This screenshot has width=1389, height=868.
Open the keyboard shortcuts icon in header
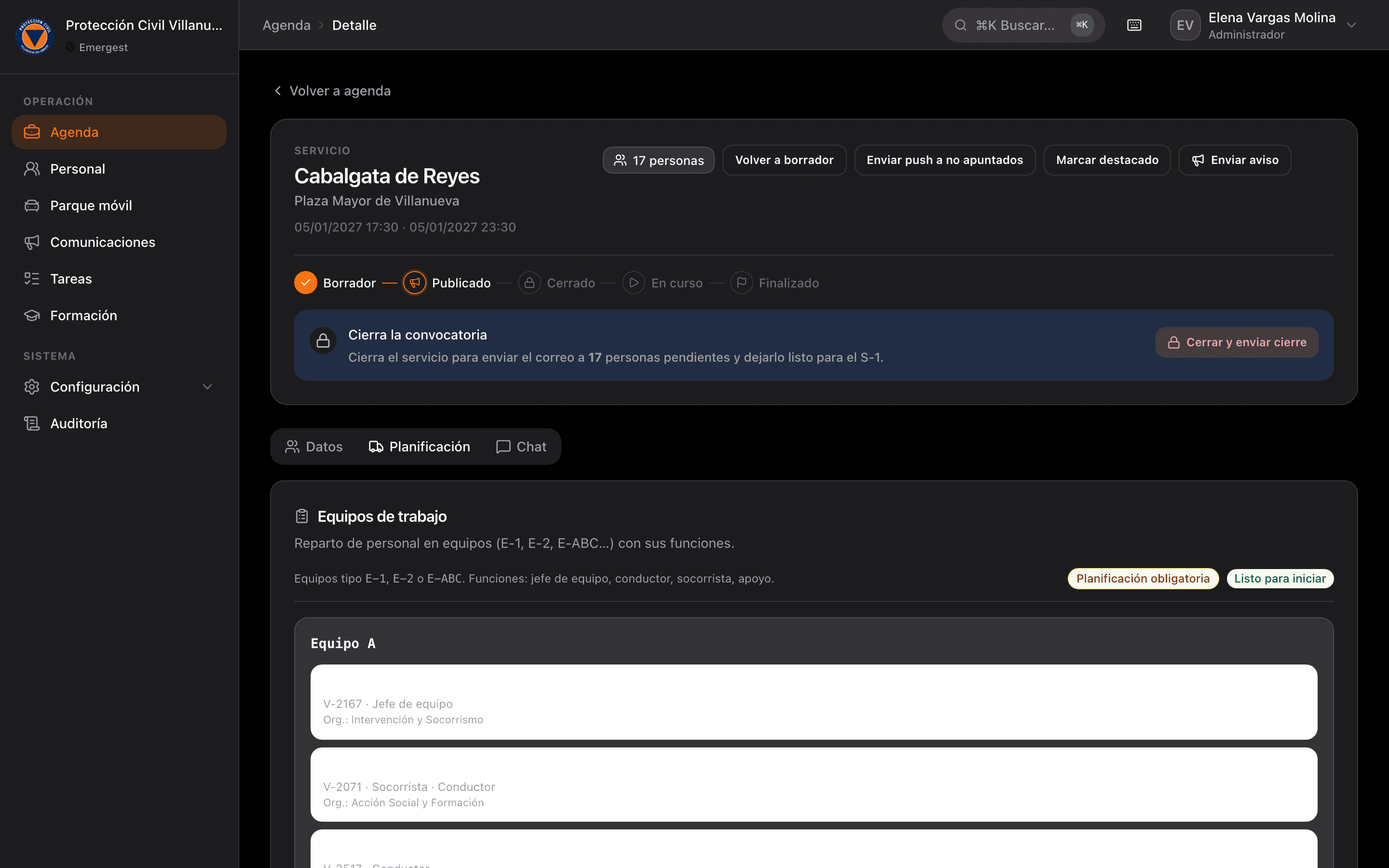point(1134,25)
